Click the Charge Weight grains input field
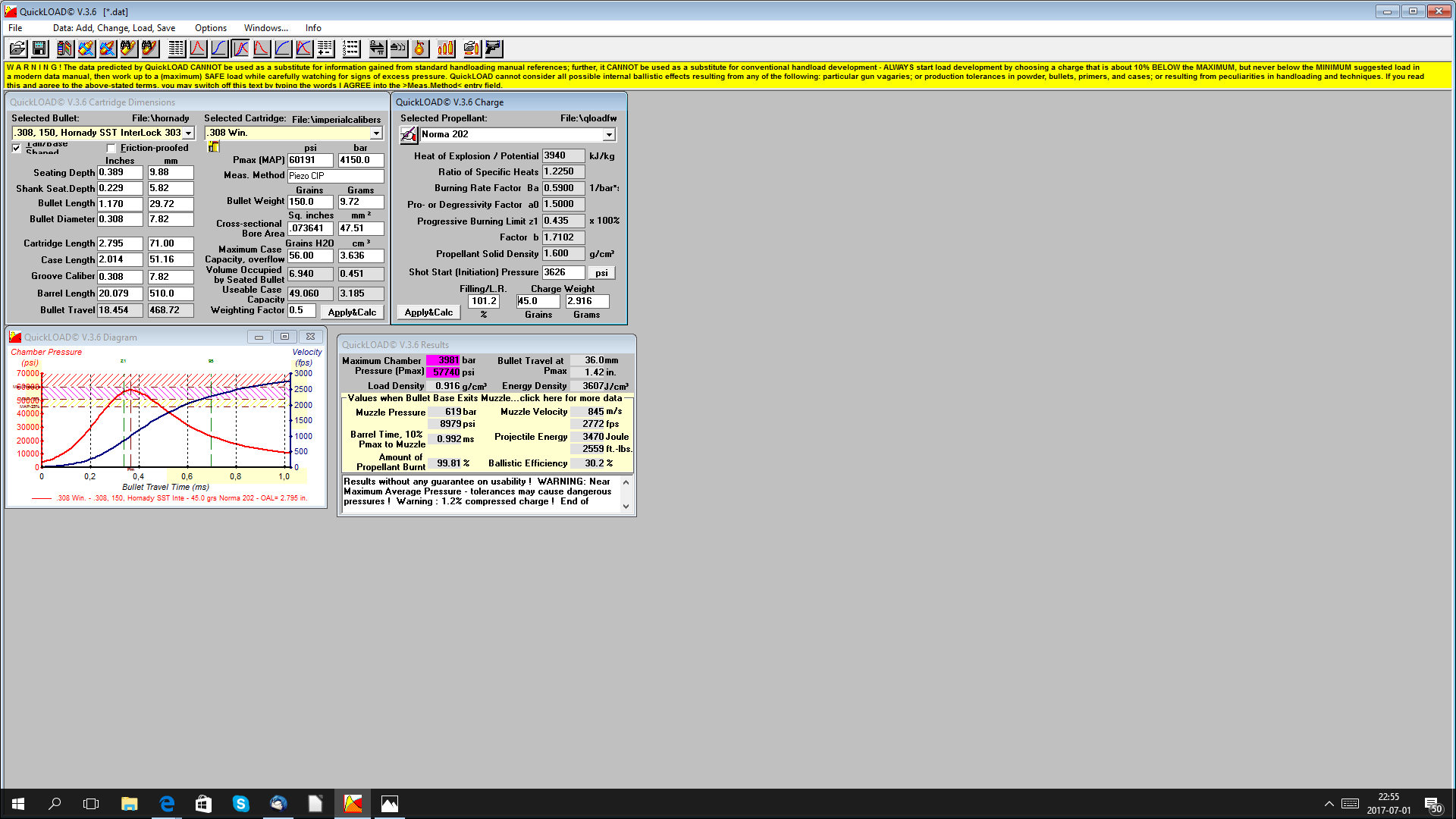Screen dimensions: 1456x819 pyautogui.click(x=538, y=301)
